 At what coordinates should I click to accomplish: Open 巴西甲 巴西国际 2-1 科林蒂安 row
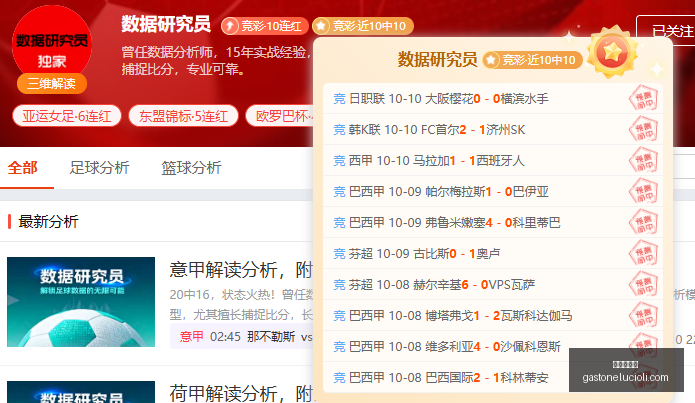pos(493,378)
